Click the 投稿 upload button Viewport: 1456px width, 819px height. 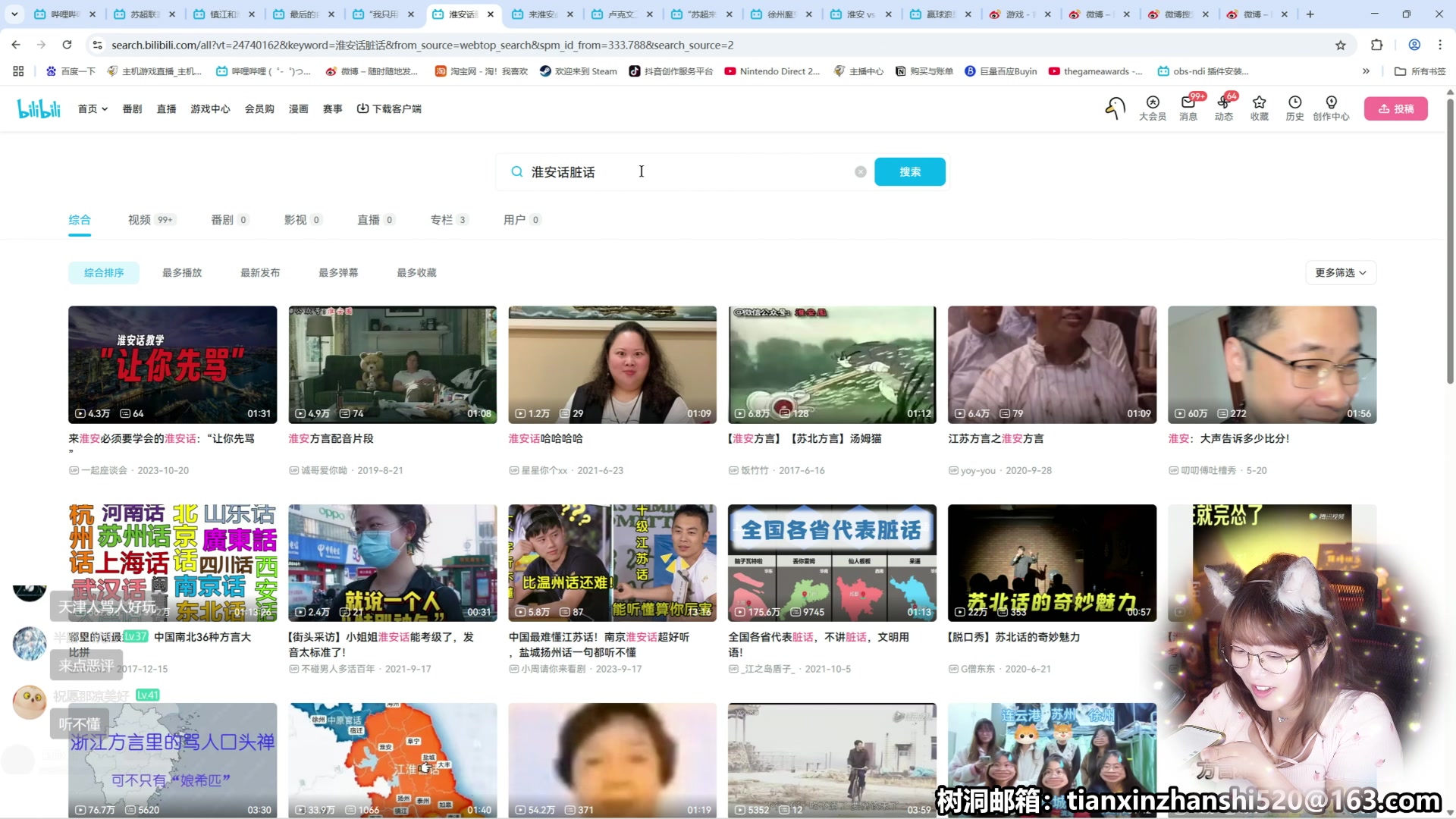1396,108
